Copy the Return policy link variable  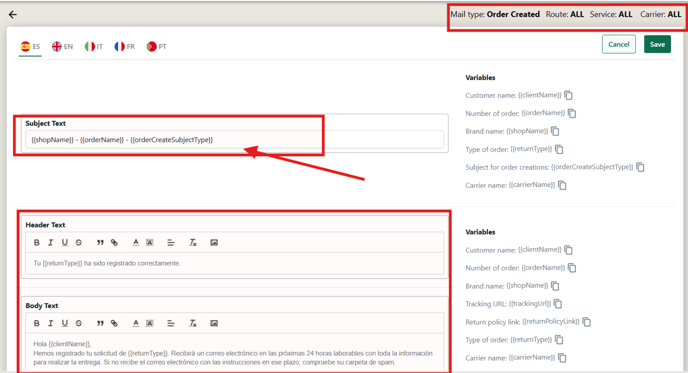pos(587,322)
